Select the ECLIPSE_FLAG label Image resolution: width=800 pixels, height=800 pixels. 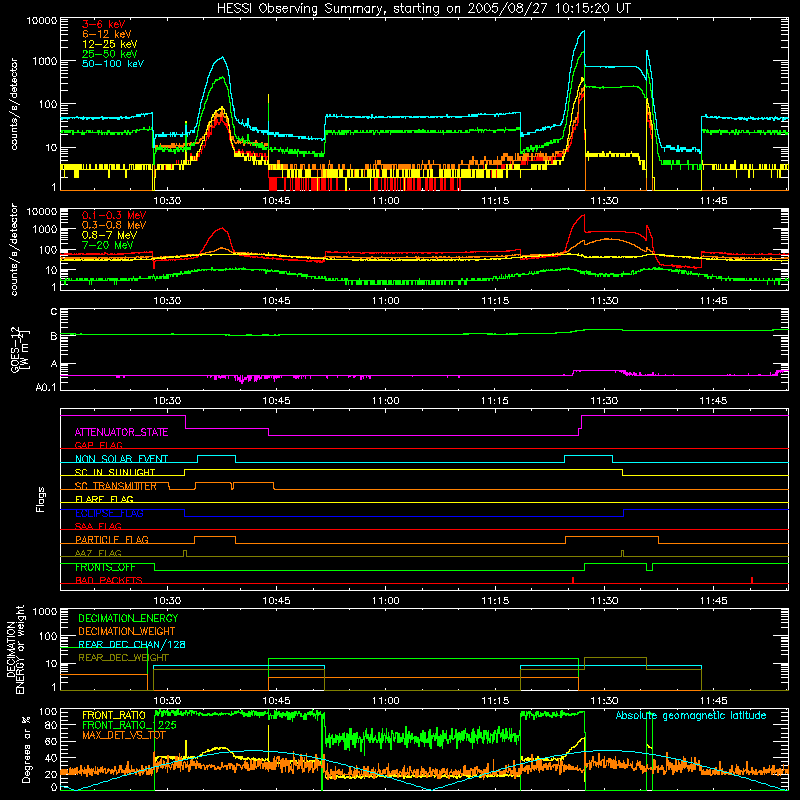pyautogui.click(x=109, y=513)
